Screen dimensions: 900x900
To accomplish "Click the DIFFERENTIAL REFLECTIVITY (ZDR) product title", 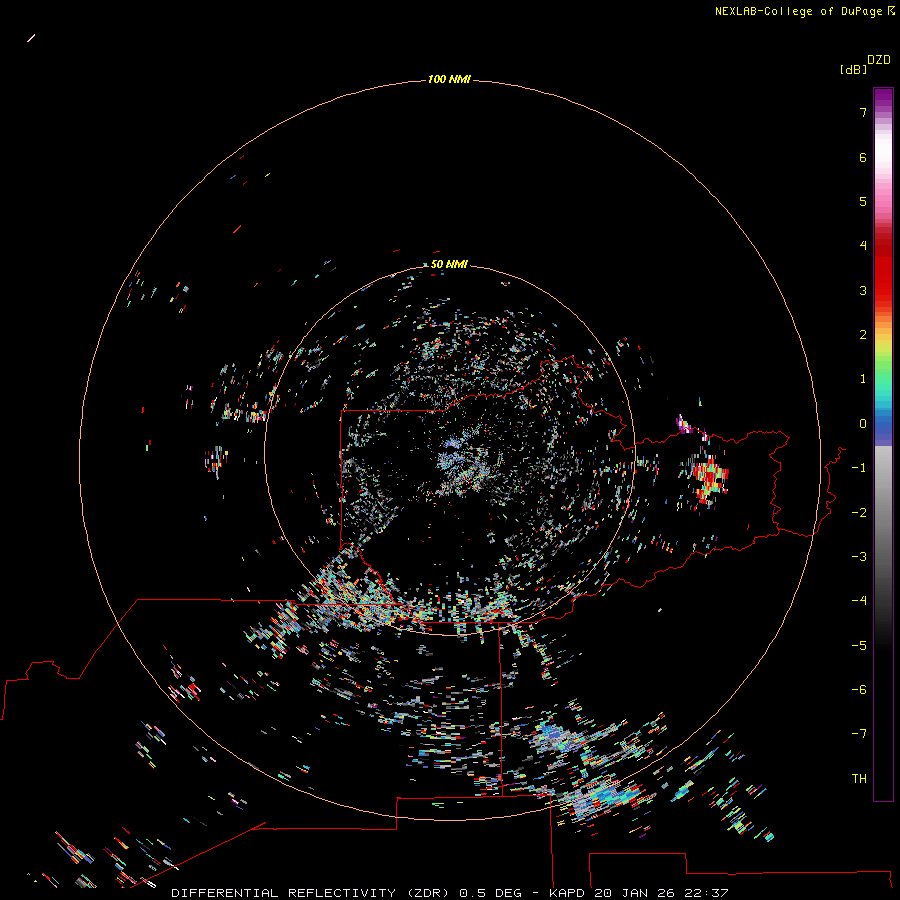I will [312, 893].
